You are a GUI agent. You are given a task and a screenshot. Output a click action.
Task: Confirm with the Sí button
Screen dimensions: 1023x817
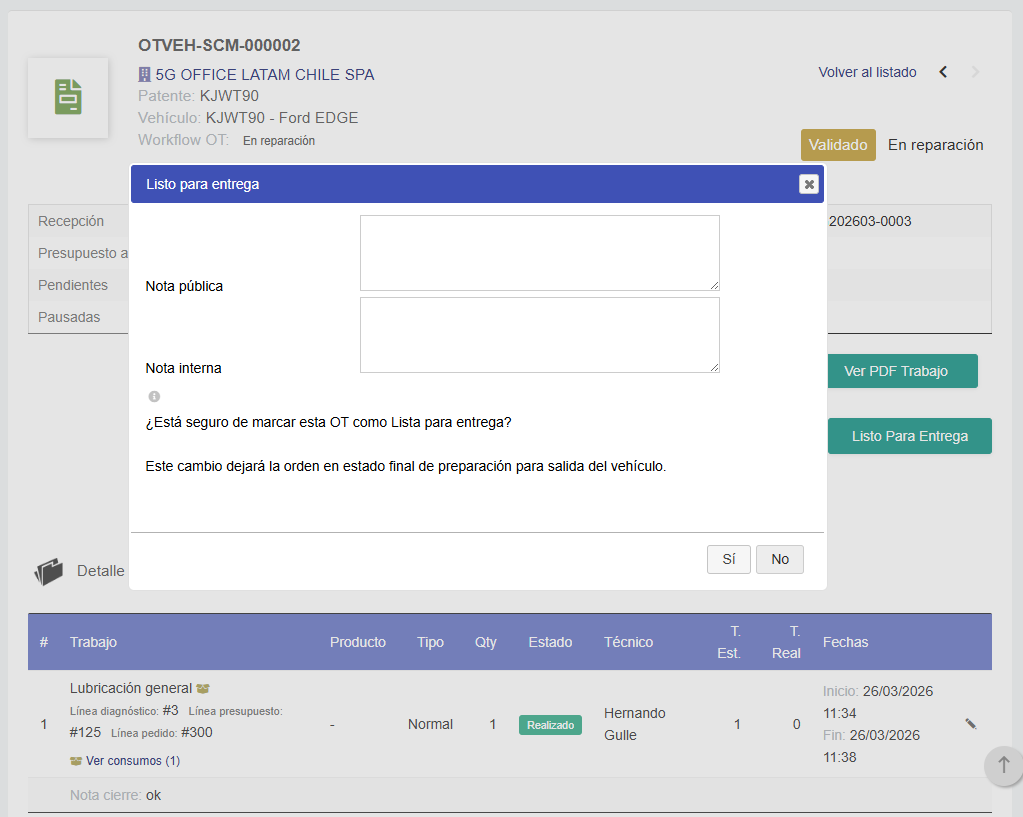tap(728, 560)
